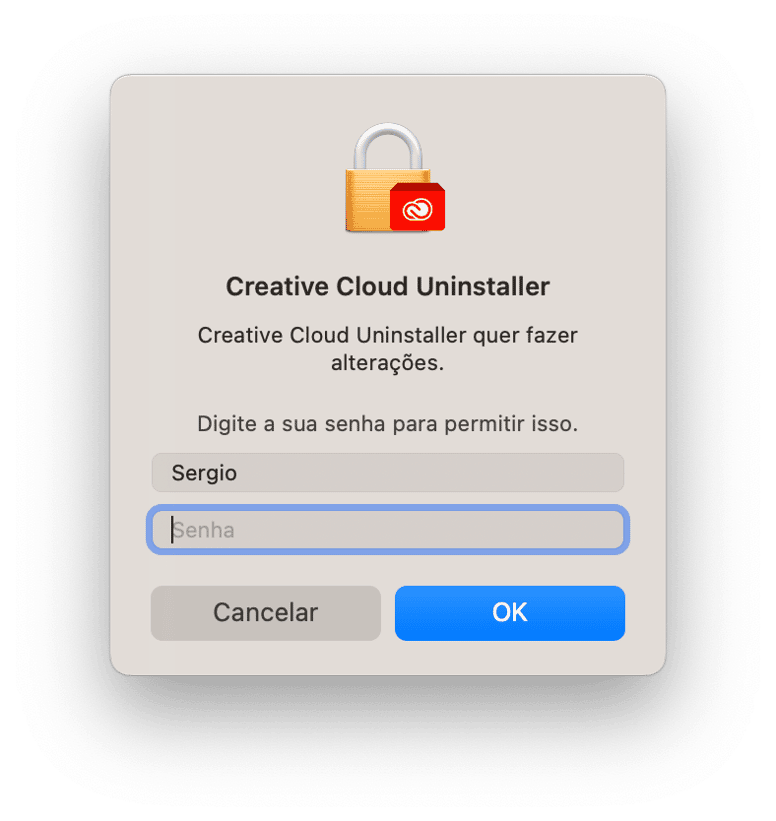776x821 pixels.
Task: Click the empty right side of the username field
Action: (x=471, y=473)
